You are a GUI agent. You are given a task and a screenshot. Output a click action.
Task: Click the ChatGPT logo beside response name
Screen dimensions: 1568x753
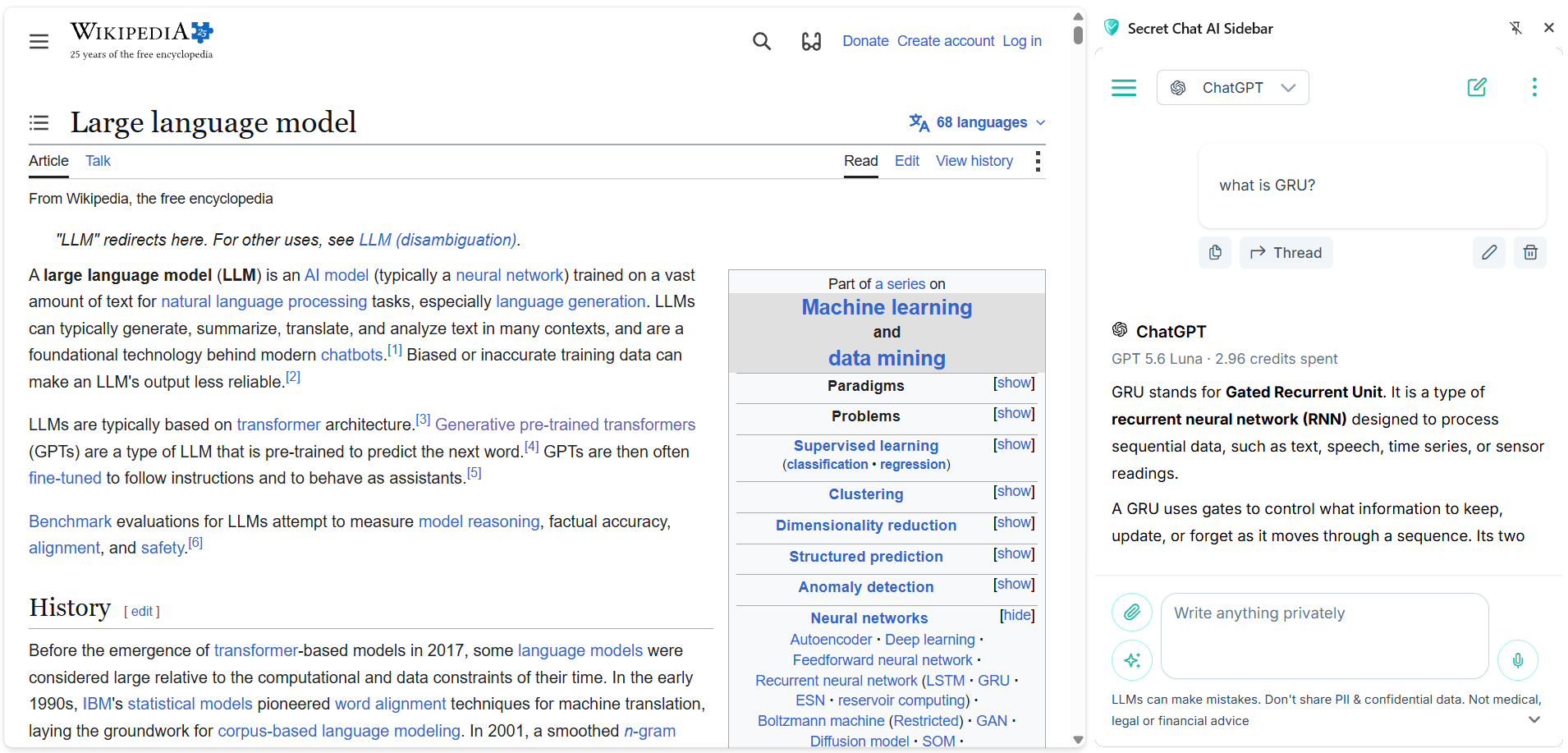click(1120, 330)
